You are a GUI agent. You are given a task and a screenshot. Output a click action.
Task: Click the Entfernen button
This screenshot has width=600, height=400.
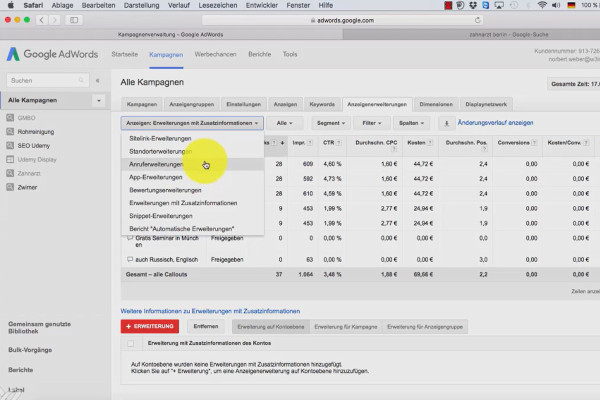206,327
